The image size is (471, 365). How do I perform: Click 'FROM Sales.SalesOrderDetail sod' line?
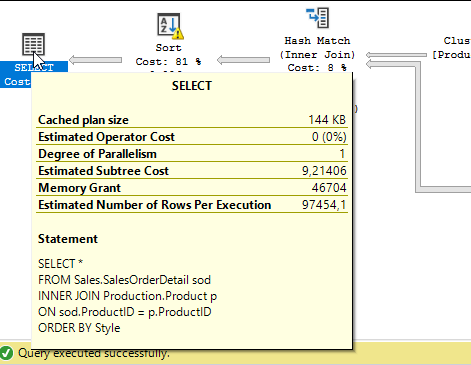(124, 280)
